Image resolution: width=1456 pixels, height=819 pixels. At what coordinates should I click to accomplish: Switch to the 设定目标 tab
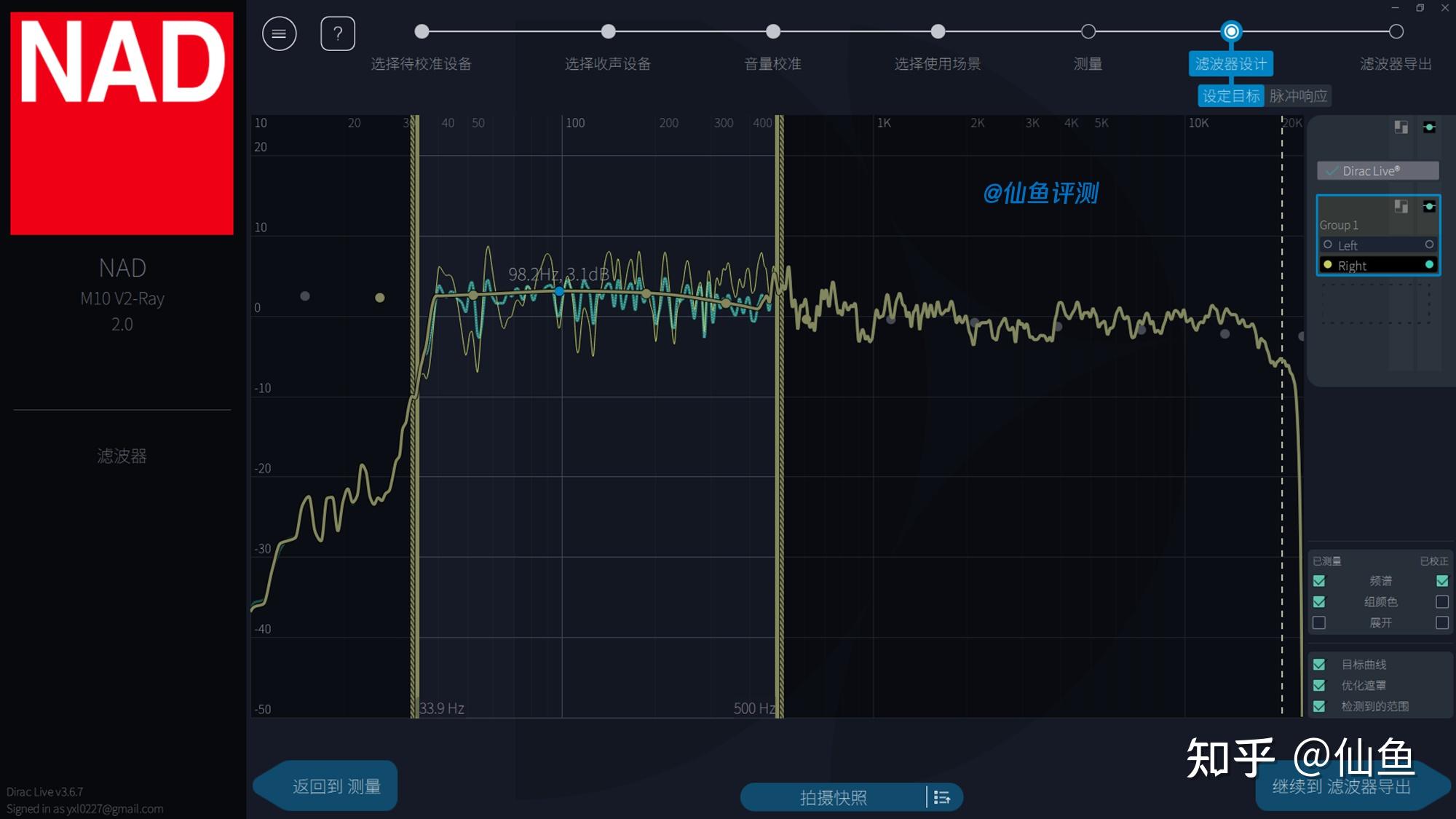[x=1230, y=95]
